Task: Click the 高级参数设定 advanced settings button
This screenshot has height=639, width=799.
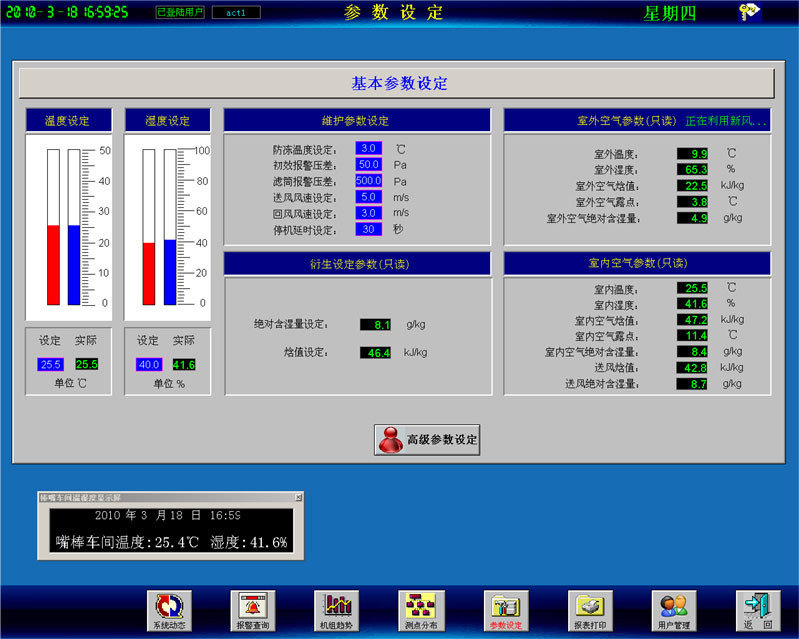Action: point(427,439)
